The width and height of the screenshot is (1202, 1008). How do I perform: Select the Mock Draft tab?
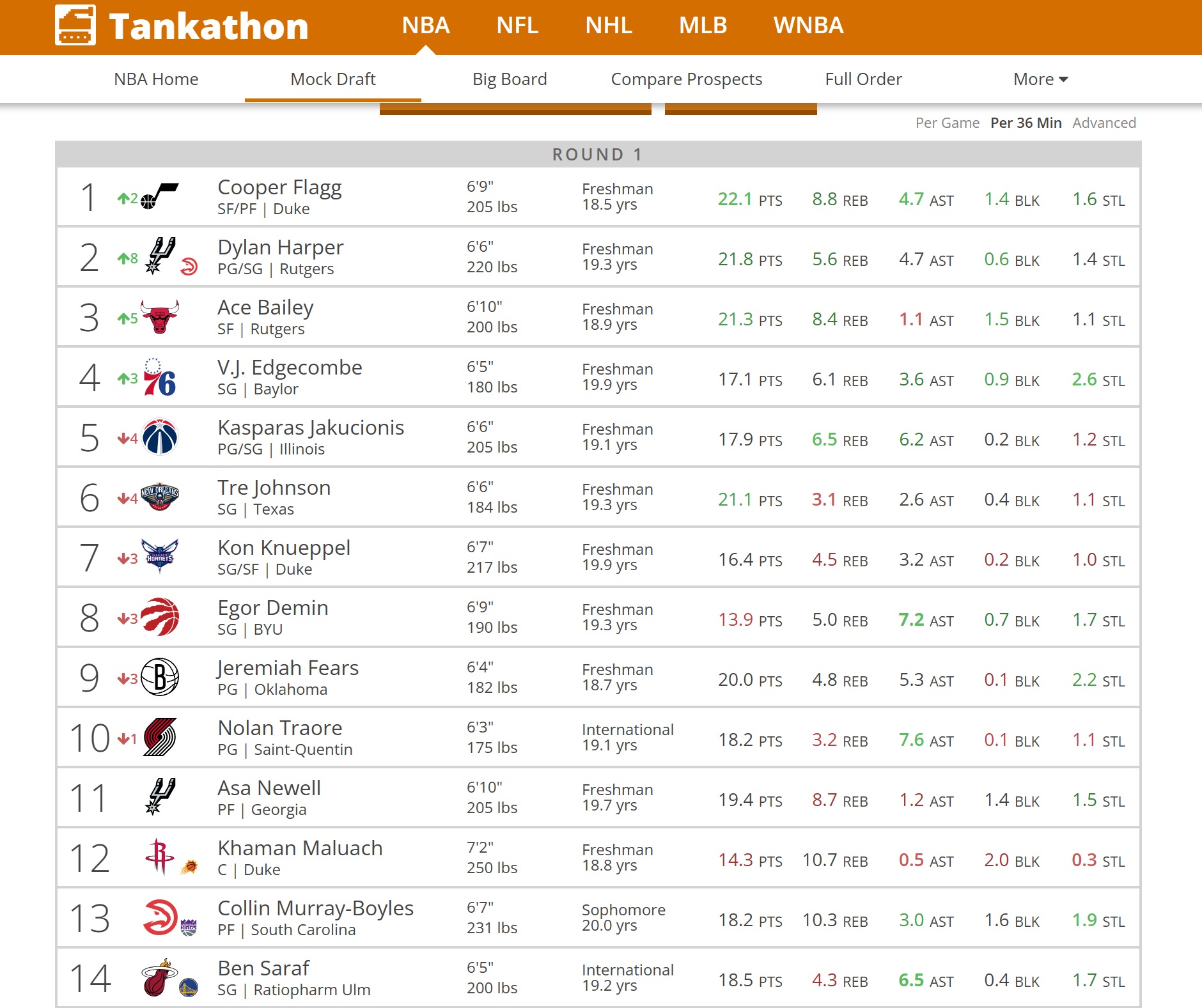[333, 79]
